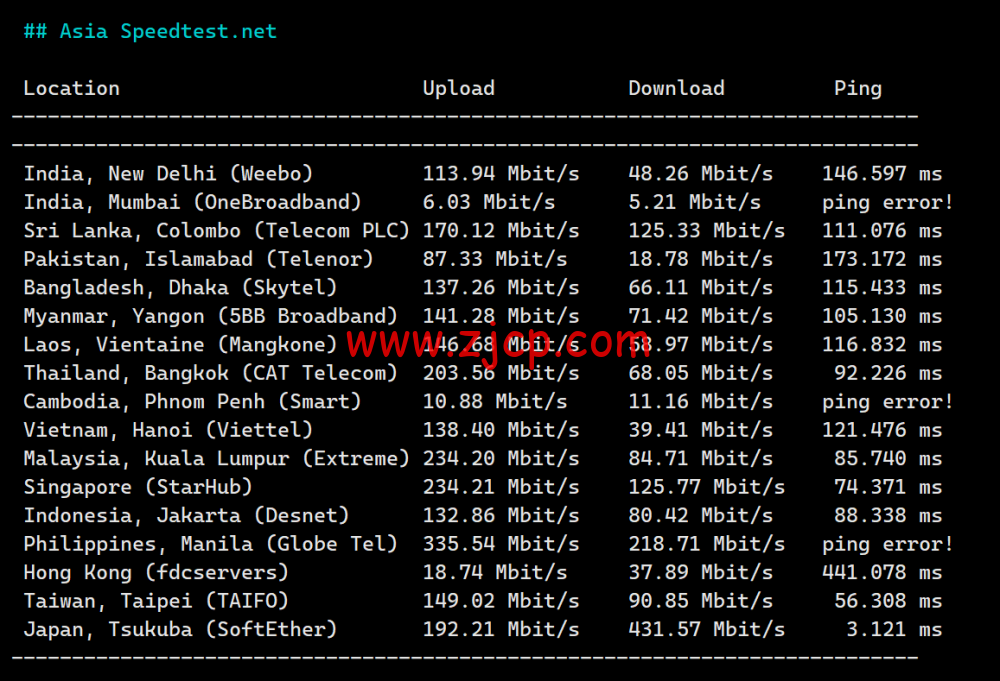Select ping value '3.121 ms'
The height and width of the screenshot is (681, 1000).
tap(894, 629)
